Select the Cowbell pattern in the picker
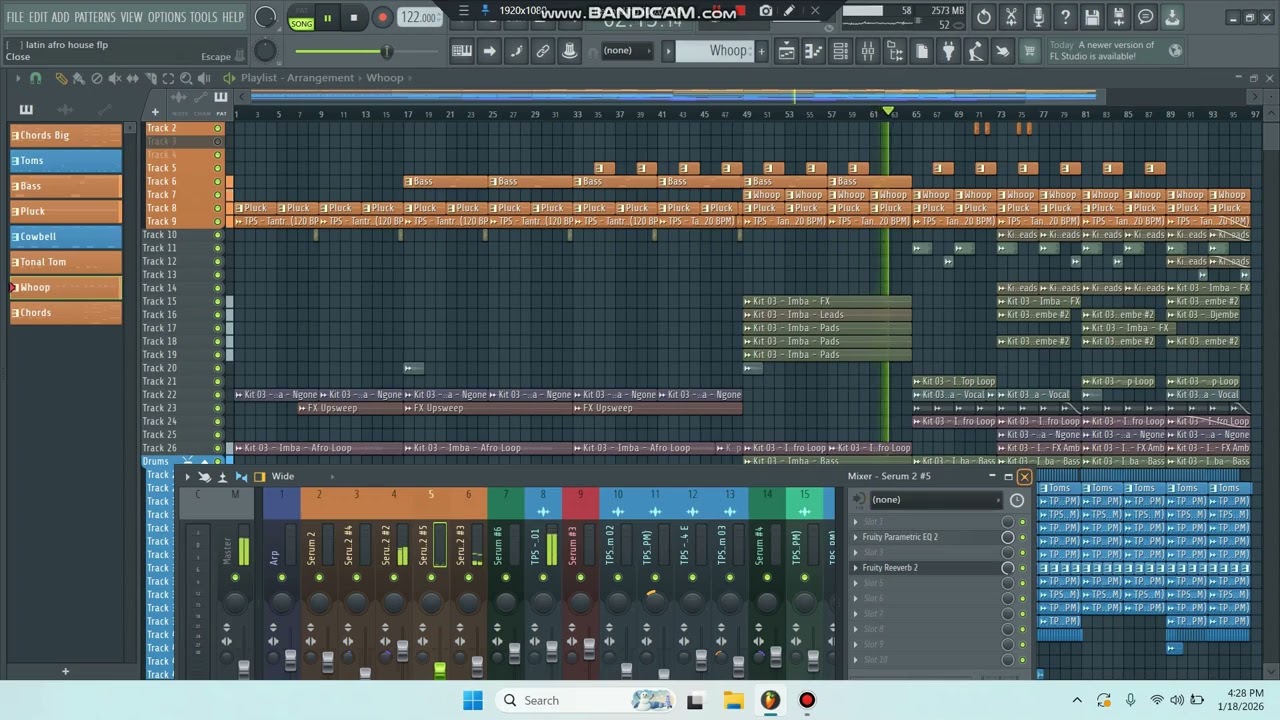This screenshot has width=1280, height=720. (x=65, y=237)
